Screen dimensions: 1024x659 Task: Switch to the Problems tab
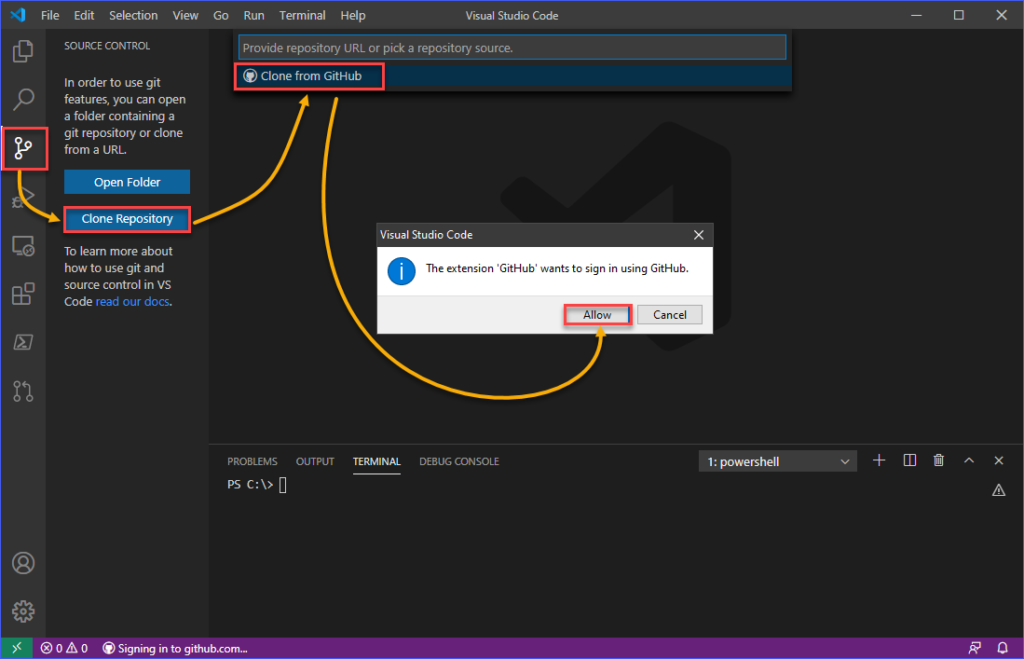[x=252, y=461]
